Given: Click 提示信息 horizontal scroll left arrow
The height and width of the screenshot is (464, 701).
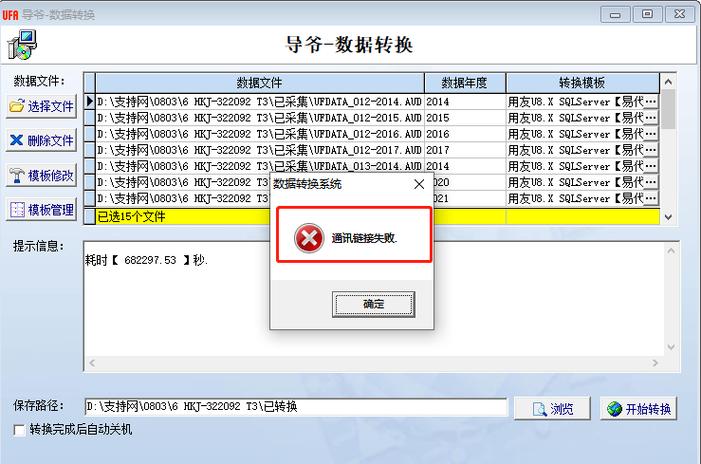Looking at the screenshot, I should (92, 363).
